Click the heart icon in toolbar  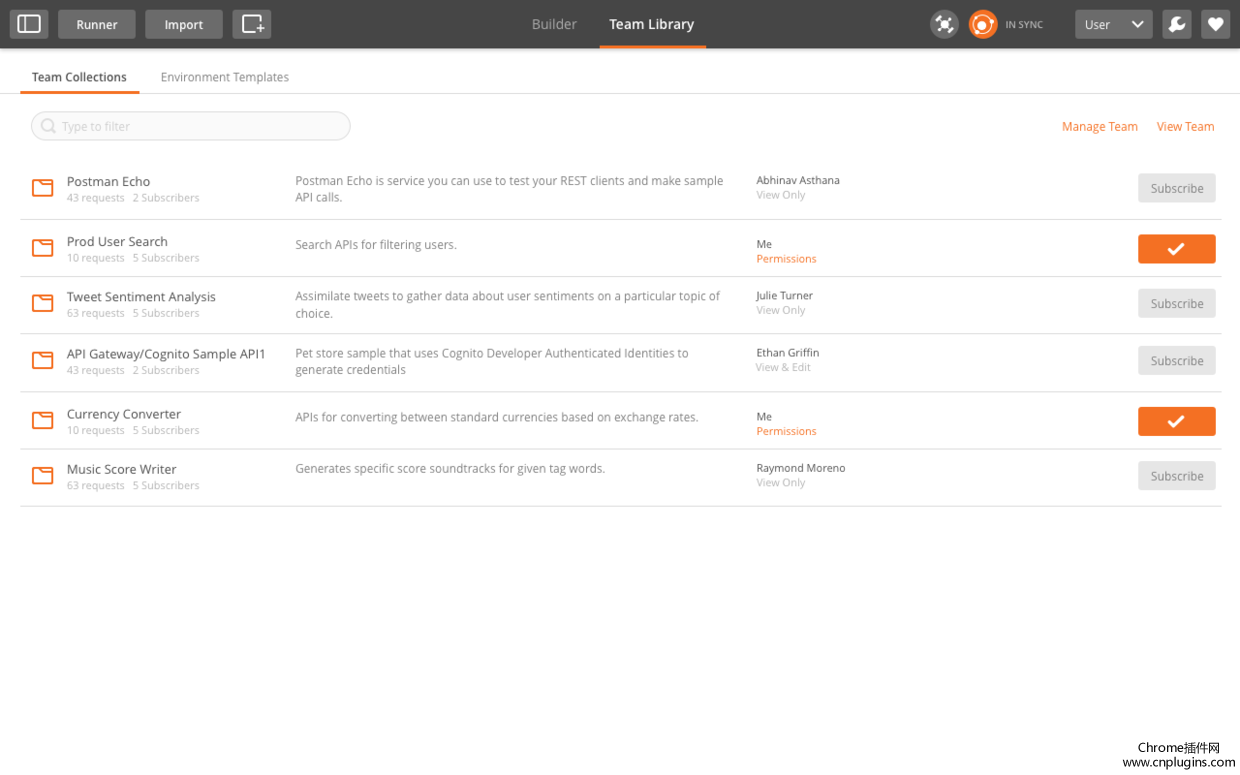tap(1215, 24)
